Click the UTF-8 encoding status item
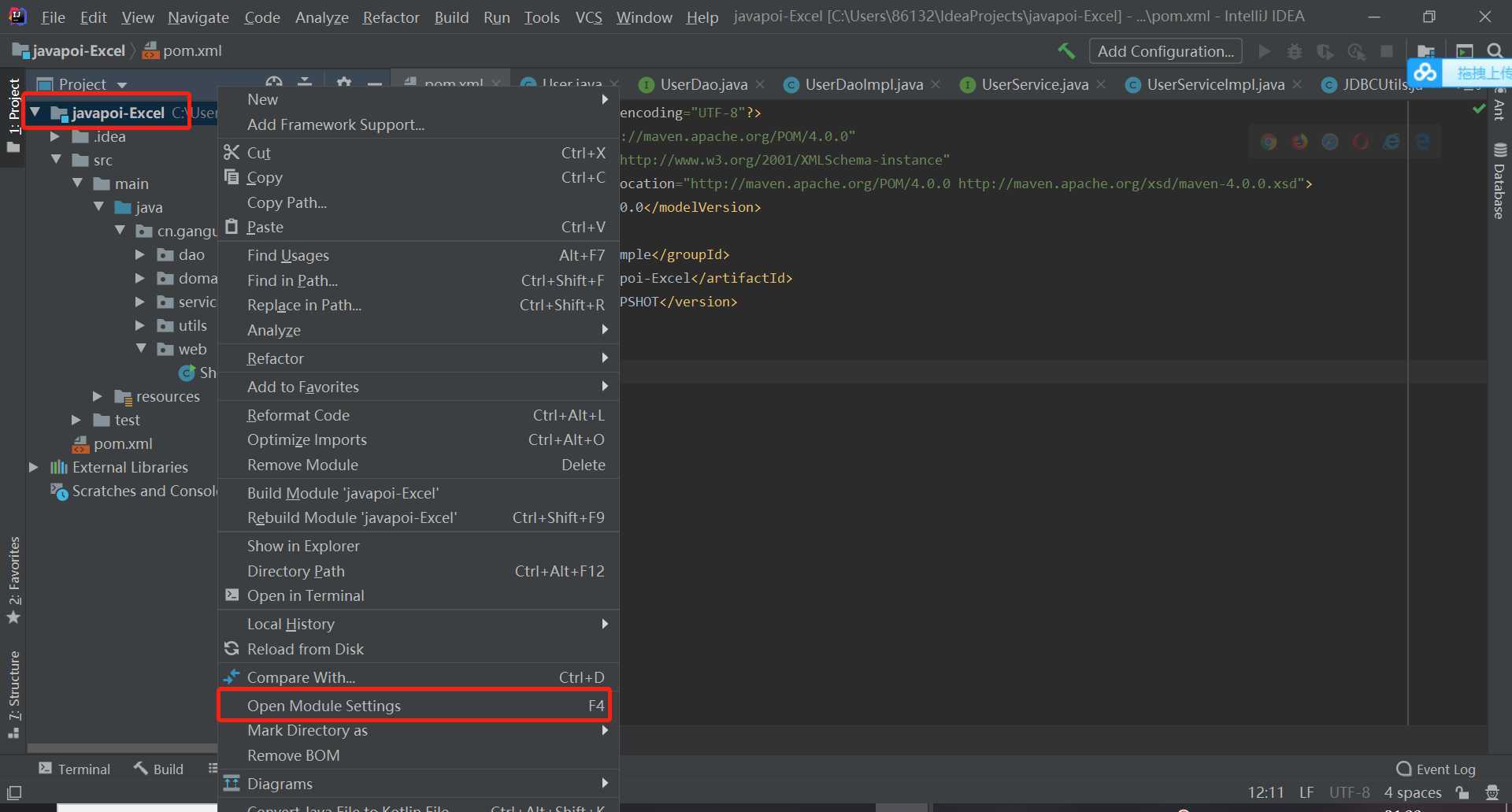 (x=1350, y=792)
